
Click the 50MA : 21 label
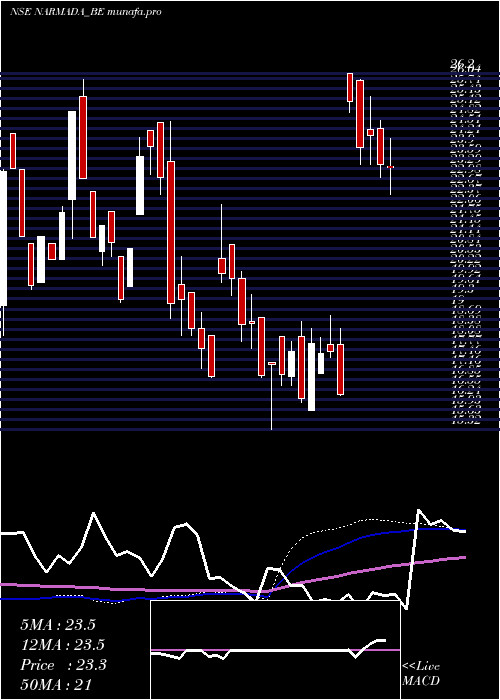coord(56,685)
